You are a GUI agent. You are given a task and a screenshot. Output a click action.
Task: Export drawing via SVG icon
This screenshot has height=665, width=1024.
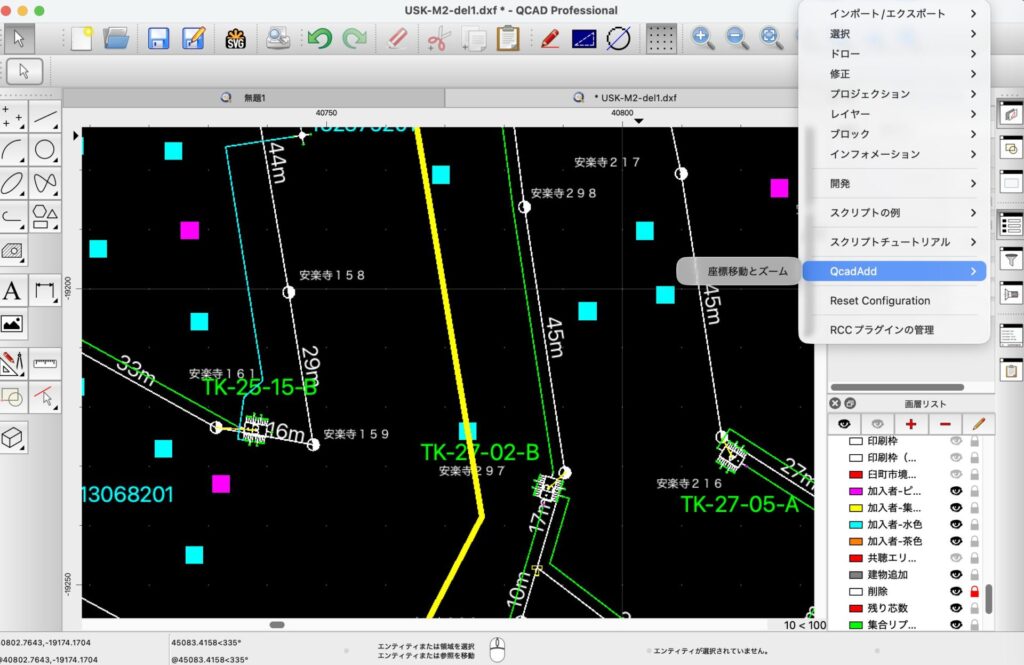pos(235,39)
